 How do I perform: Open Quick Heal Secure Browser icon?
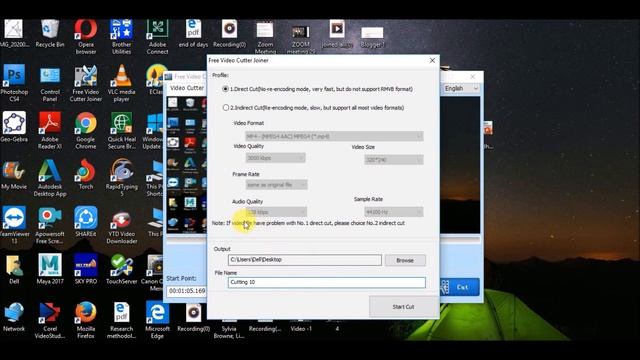(x=122, y=130)
